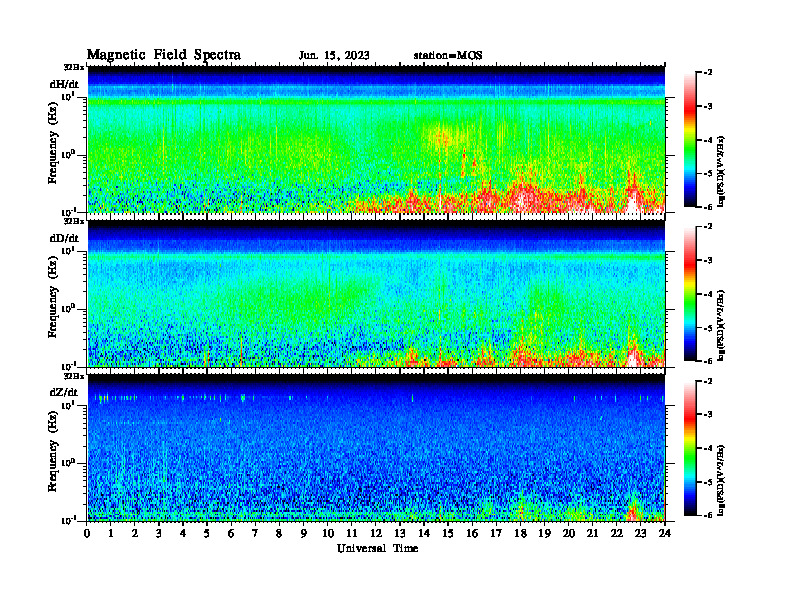The height and width of the screenshot is (612, 792).
Task: Click the "Magnetic Field Spectra" title
Action: coord(164,55)
